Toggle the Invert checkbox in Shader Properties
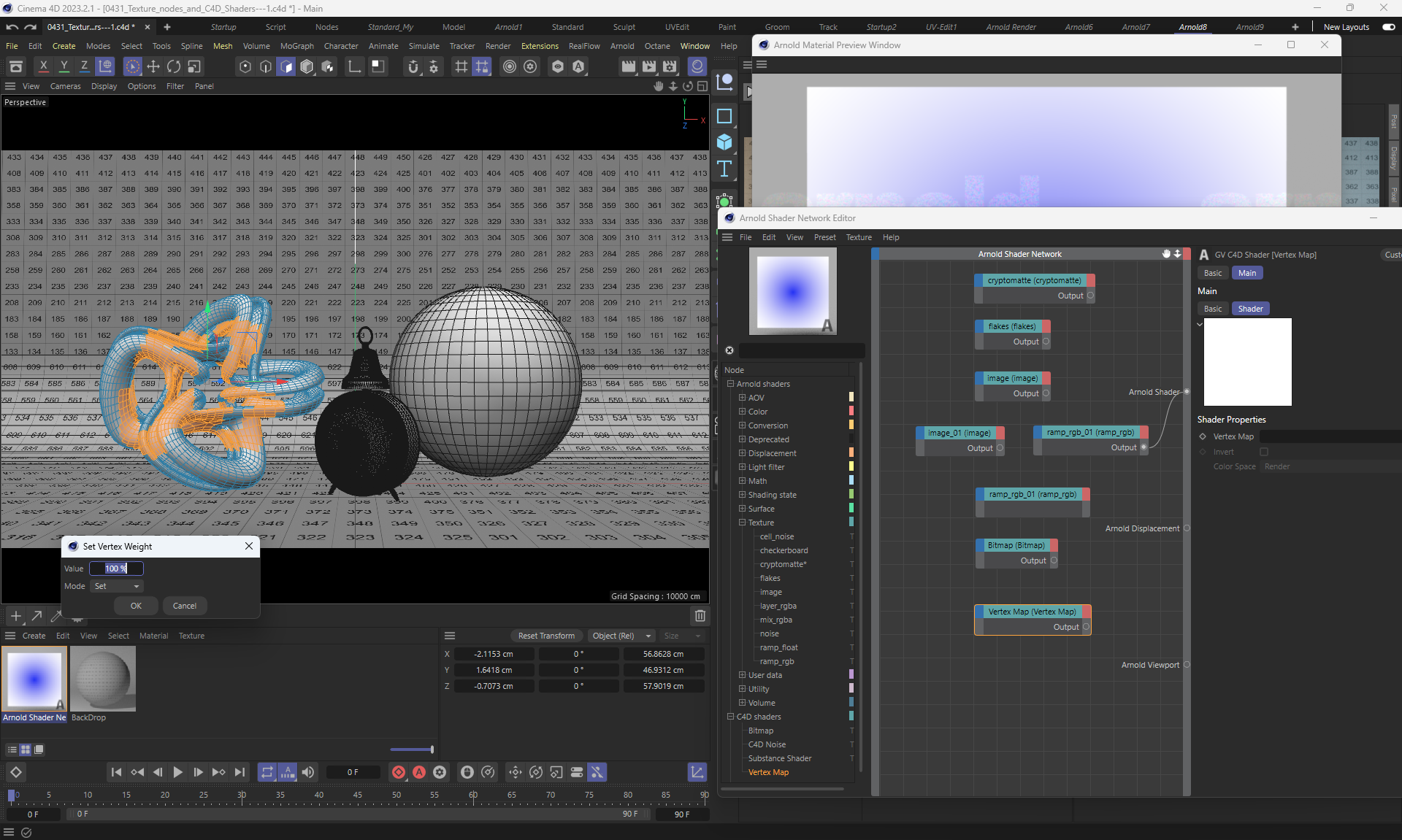 pos(1264,452)
